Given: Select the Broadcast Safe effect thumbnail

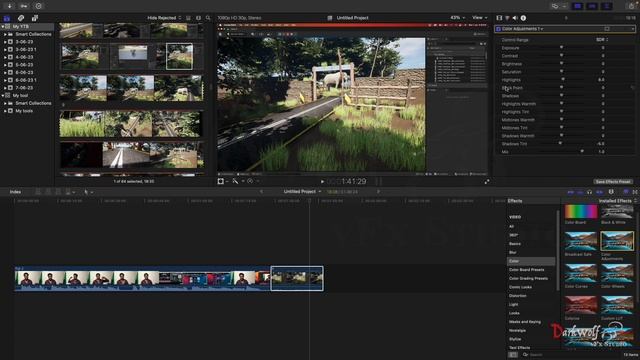Looking at the screenshot, I should click(x=581, y=241).
